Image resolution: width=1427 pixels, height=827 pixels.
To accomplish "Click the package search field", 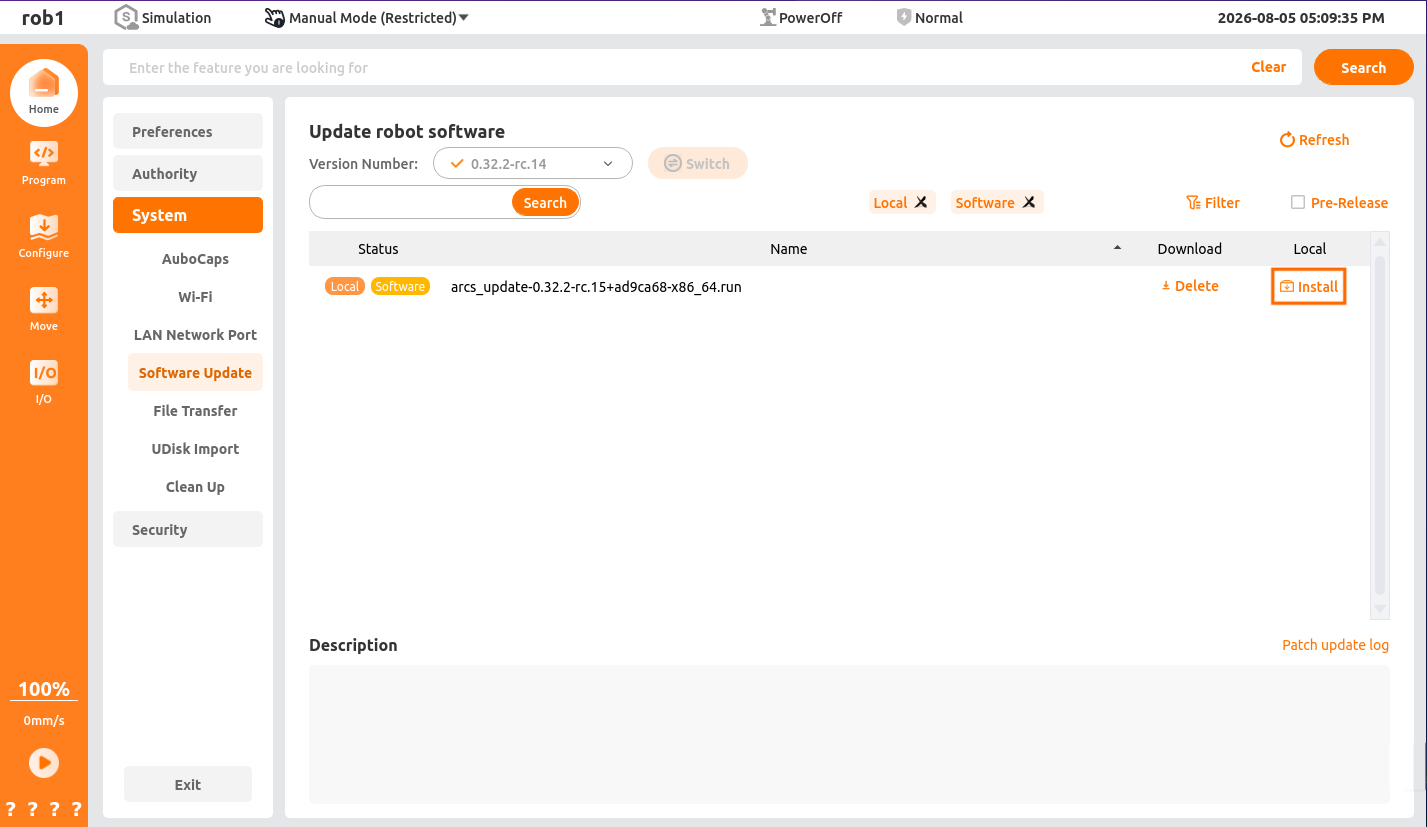I will pos(411,202).
